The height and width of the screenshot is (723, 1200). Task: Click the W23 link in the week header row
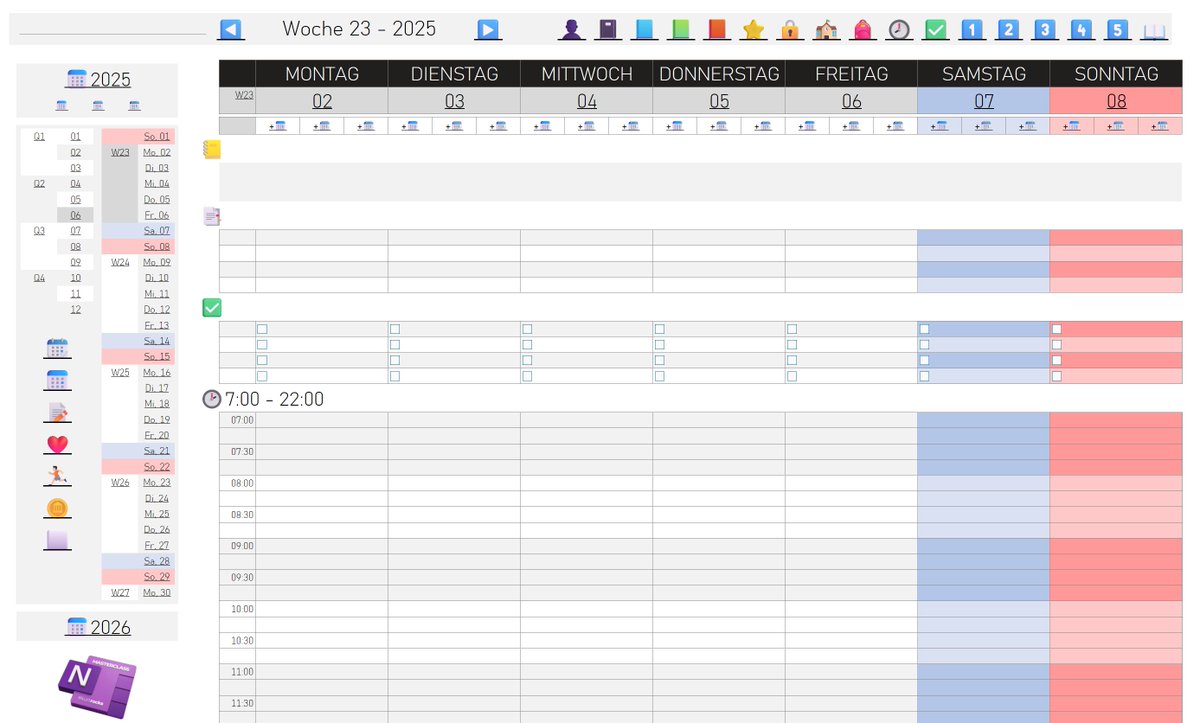pos(244,95)
